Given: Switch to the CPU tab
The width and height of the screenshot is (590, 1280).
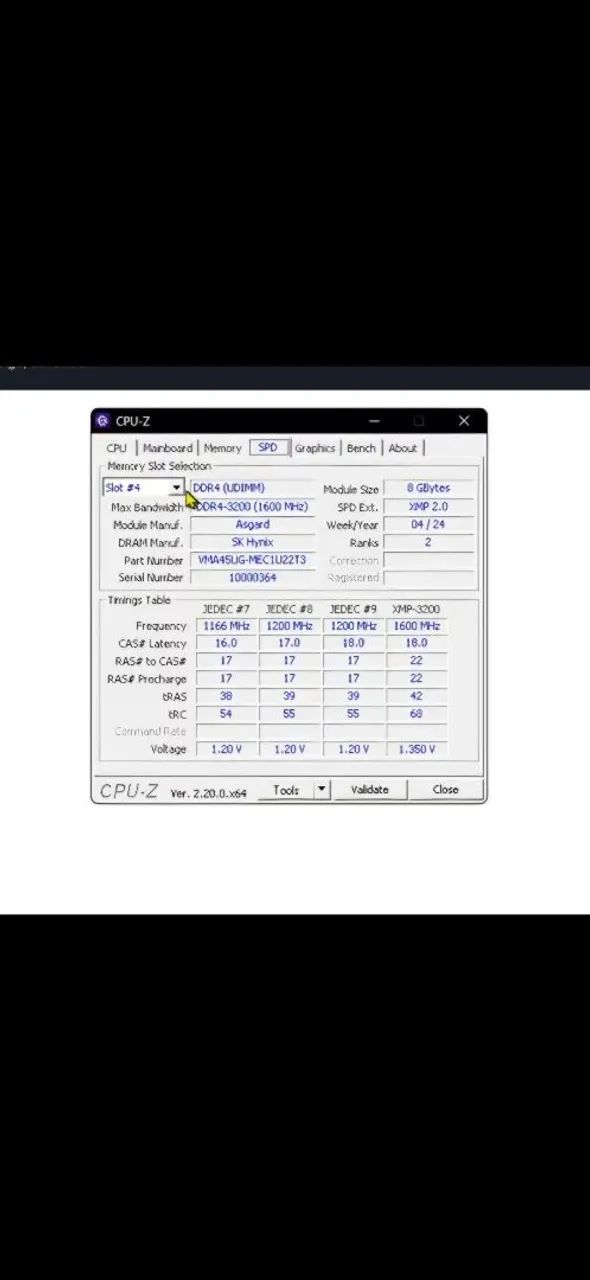Looking at the screenshot, I should (117, 448).
